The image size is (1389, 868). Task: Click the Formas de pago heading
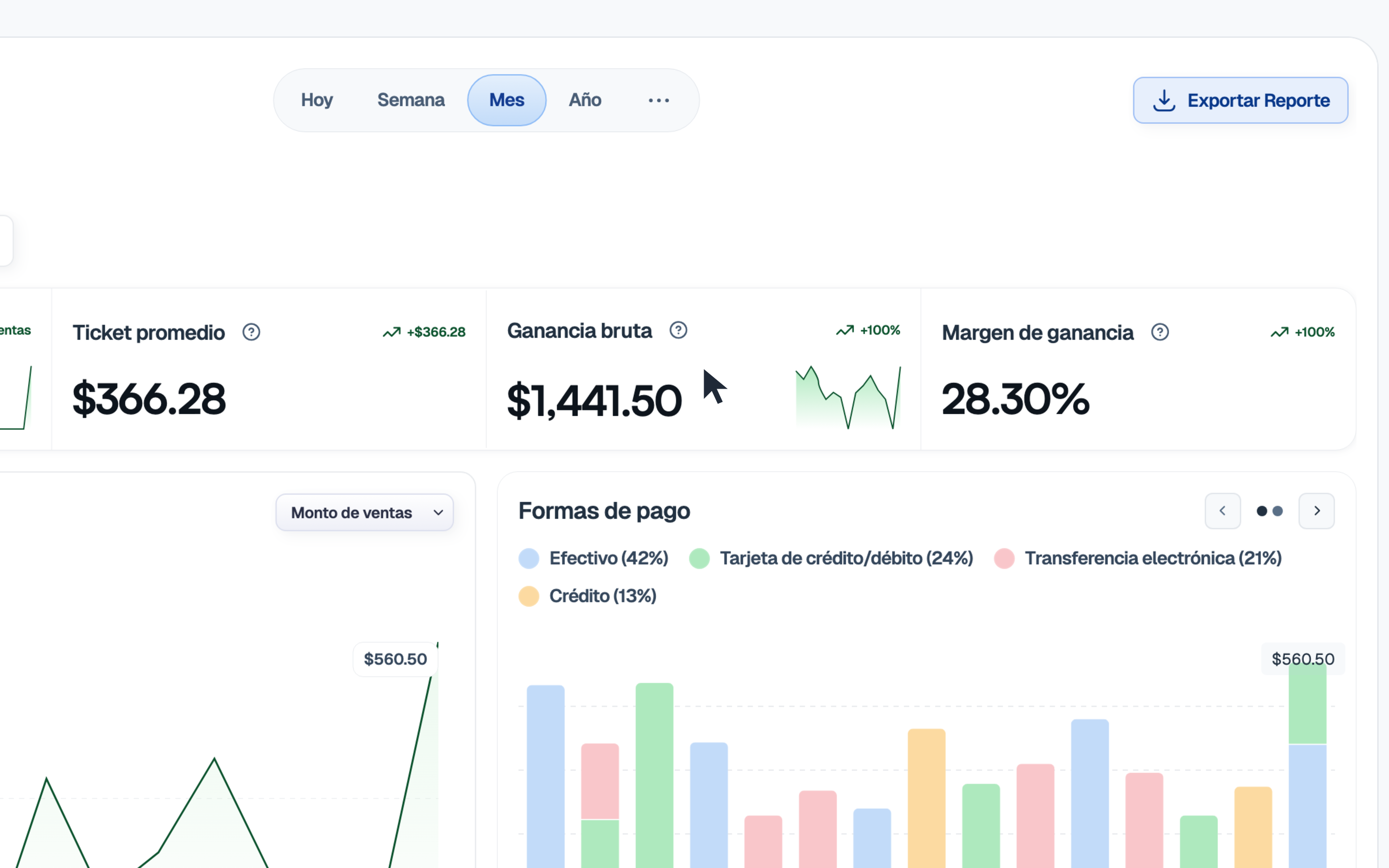[604, 511]
